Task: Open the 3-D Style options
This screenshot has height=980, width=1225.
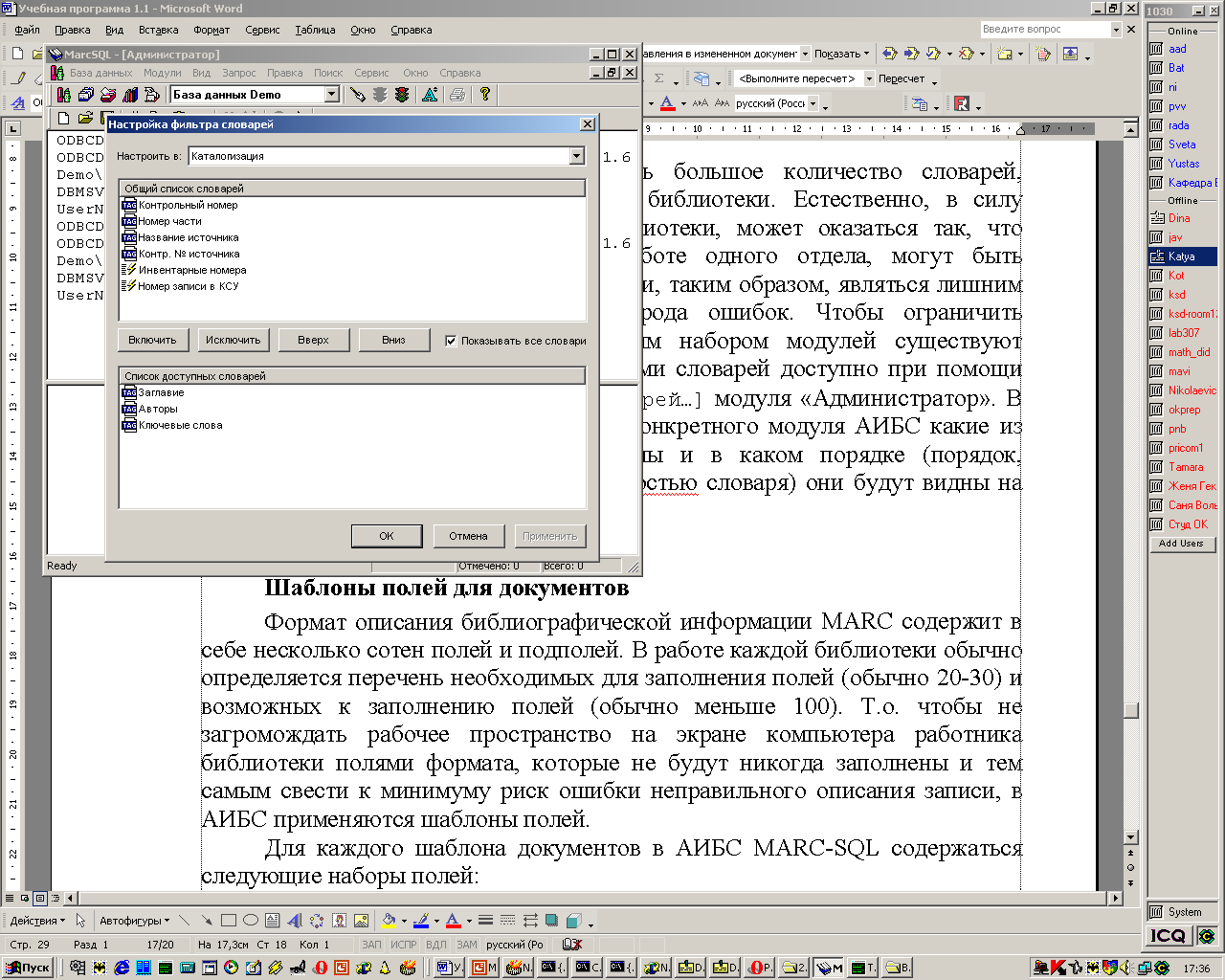Action: tap(574, 921)
